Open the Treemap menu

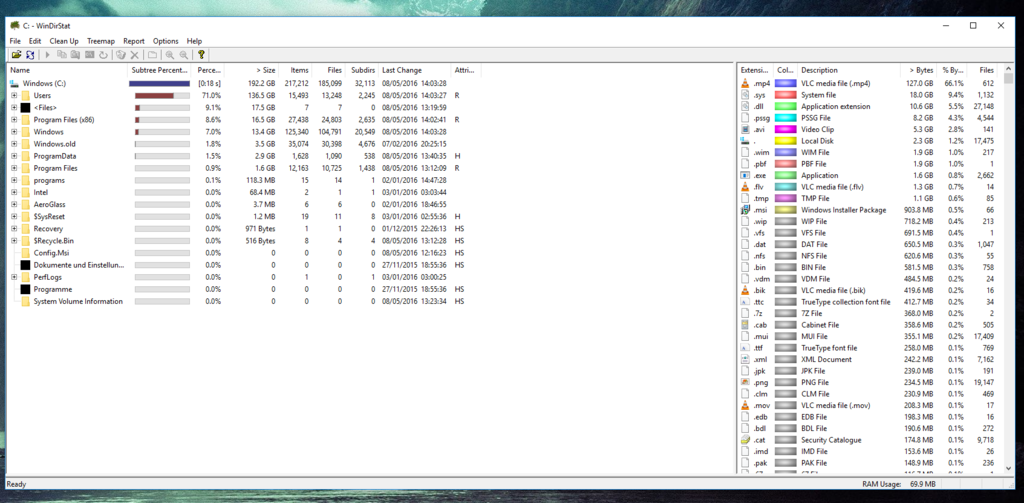pyautogui.click(x=101, y=41)
